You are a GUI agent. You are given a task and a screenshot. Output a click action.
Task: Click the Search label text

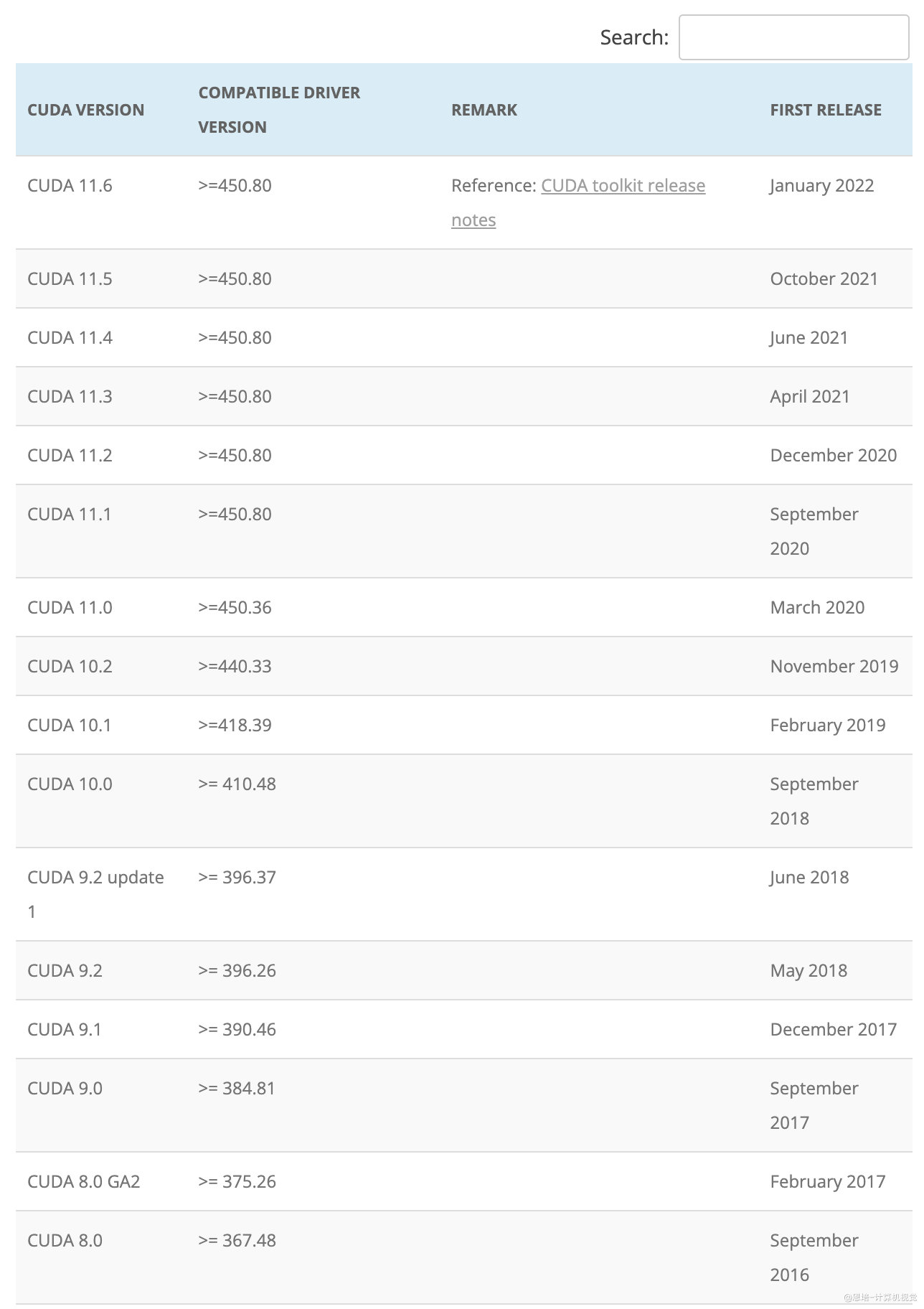[x=634, y=37]
